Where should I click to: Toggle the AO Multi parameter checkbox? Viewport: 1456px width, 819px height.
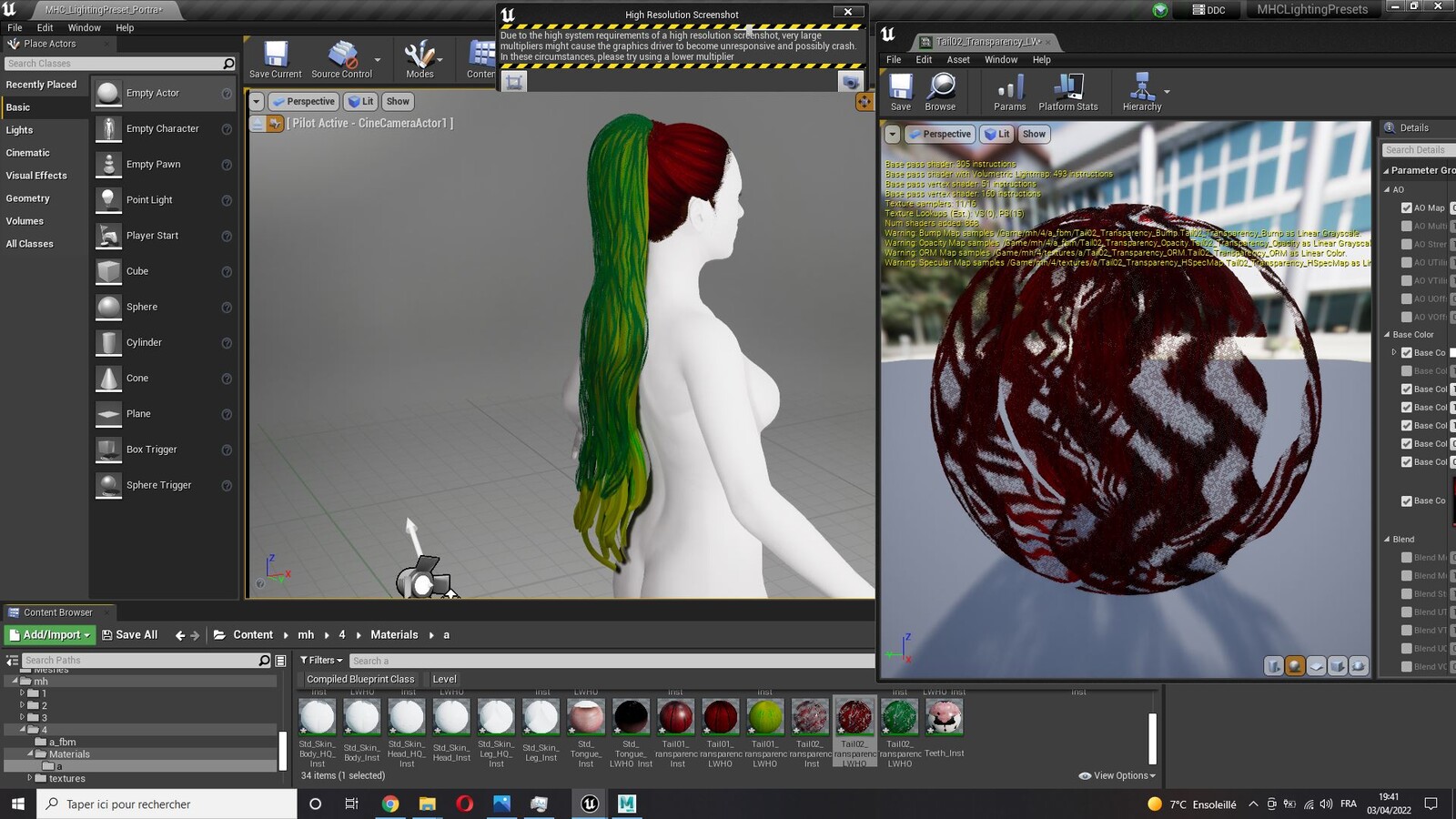(x=1407, y=227)
